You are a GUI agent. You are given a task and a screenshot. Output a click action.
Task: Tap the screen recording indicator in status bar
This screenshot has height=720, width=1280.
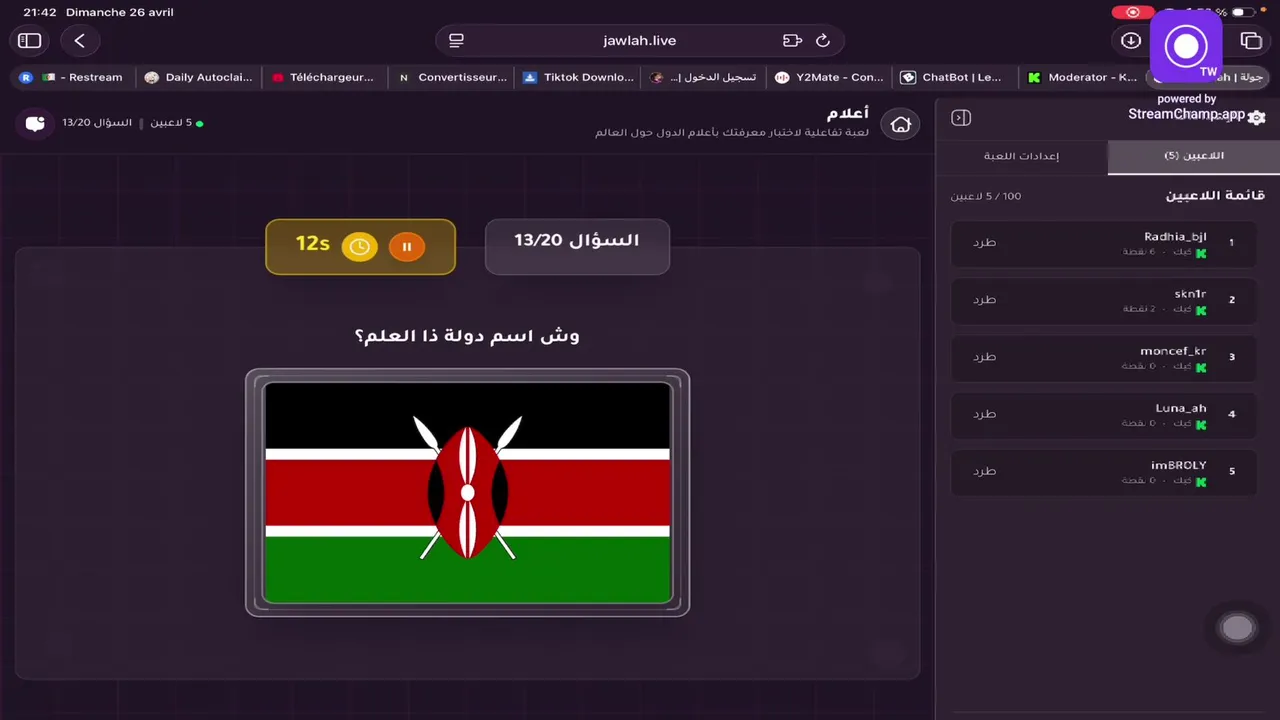pos(1132,12)
